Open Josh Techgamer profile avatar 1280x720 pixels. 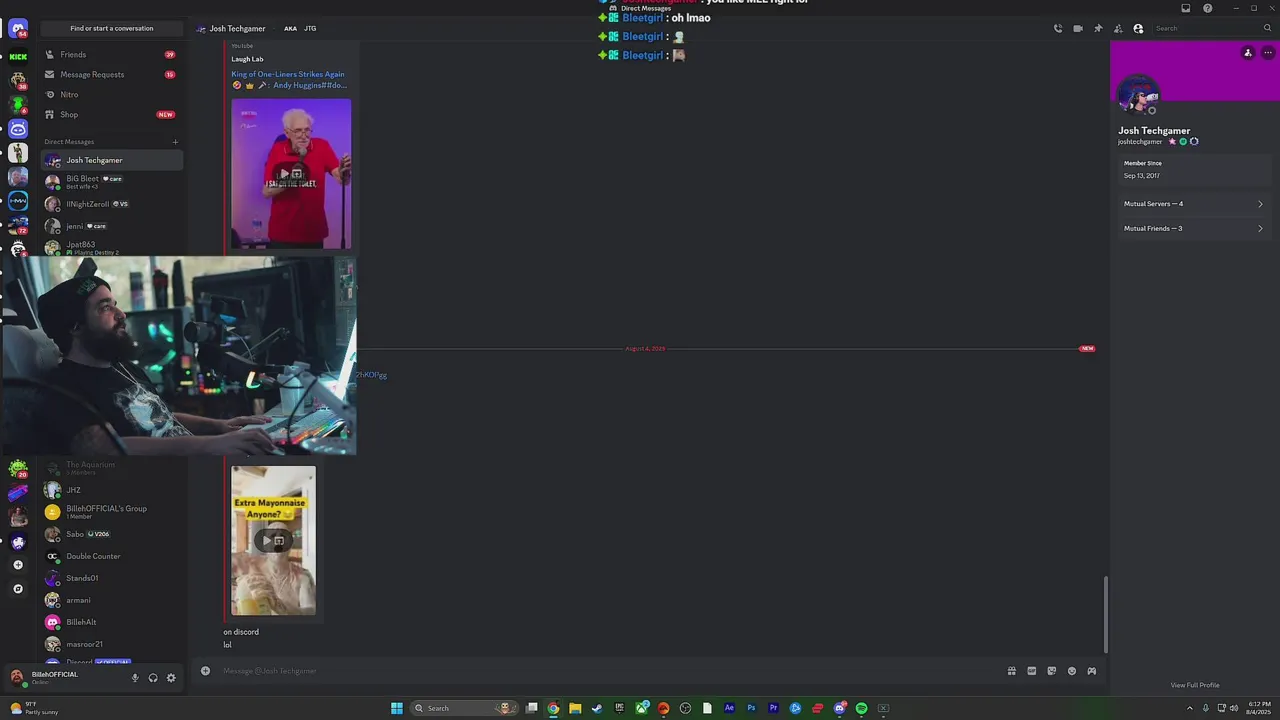point(1138,97)
